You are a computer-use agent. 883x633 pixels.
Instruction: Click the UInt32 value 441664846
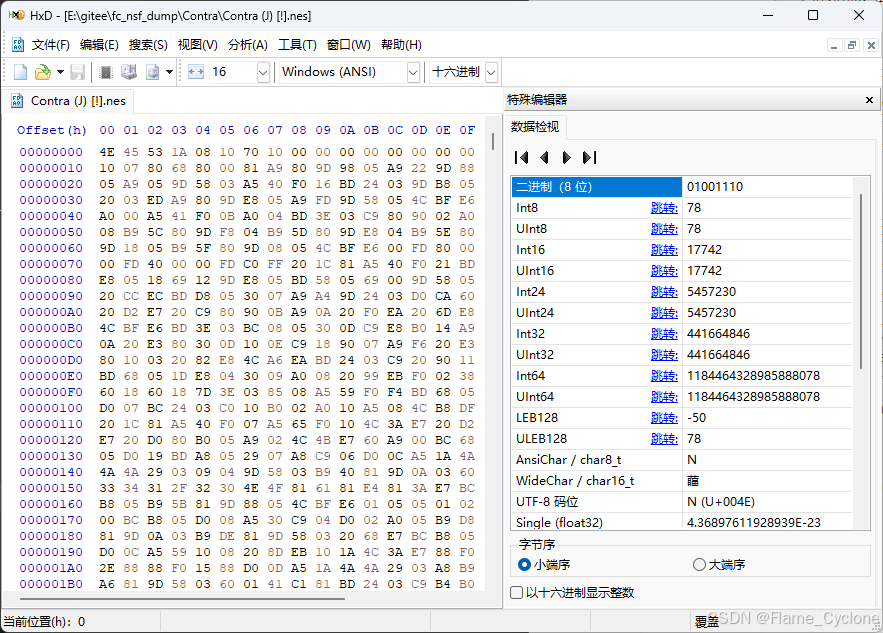(x=719, y=355)
